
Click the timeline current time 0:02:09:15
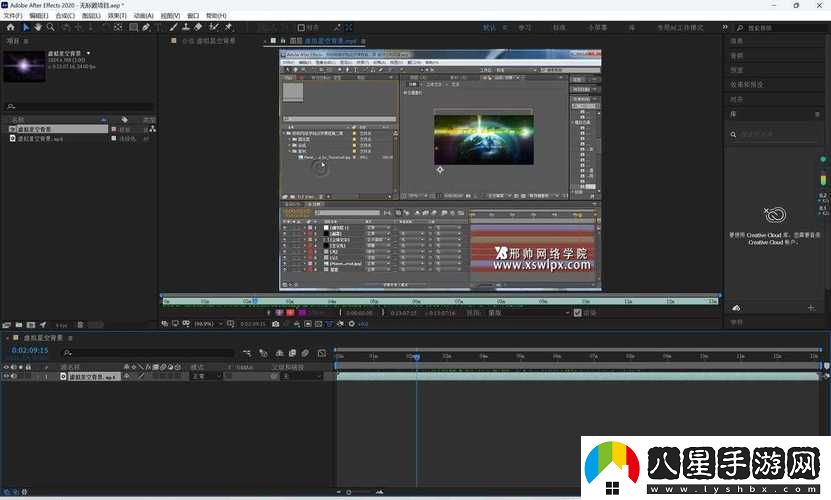pyautogui.click(x=30, y=351)
